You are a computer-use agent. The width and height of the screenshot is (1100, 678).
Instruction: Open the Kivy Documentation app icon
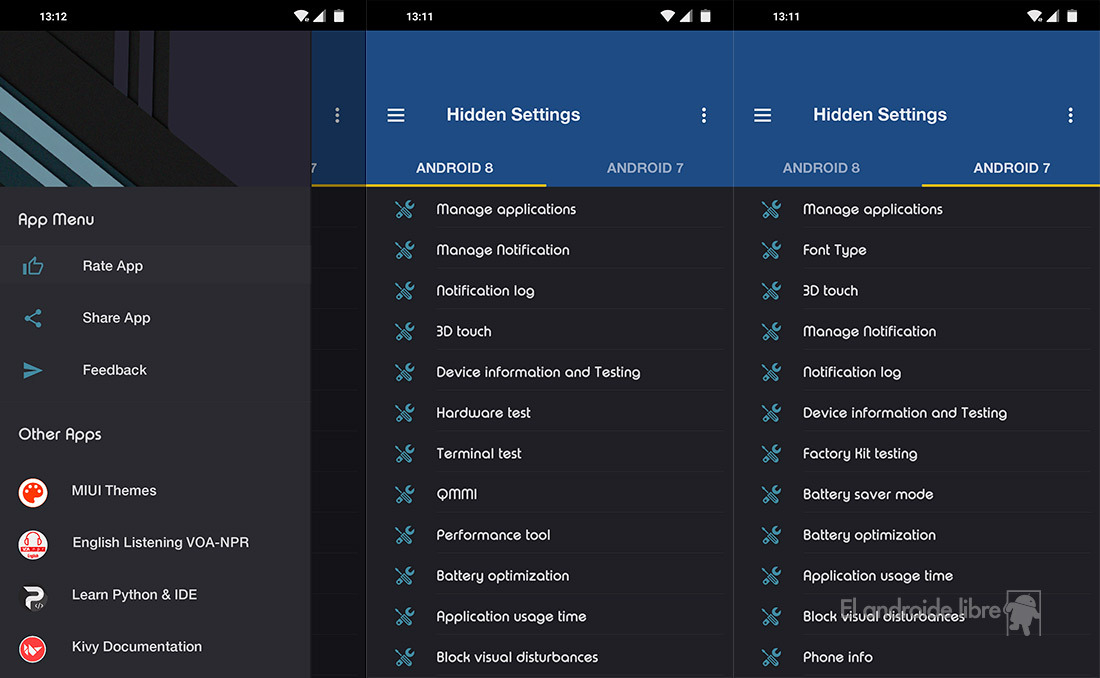(33, 648)
